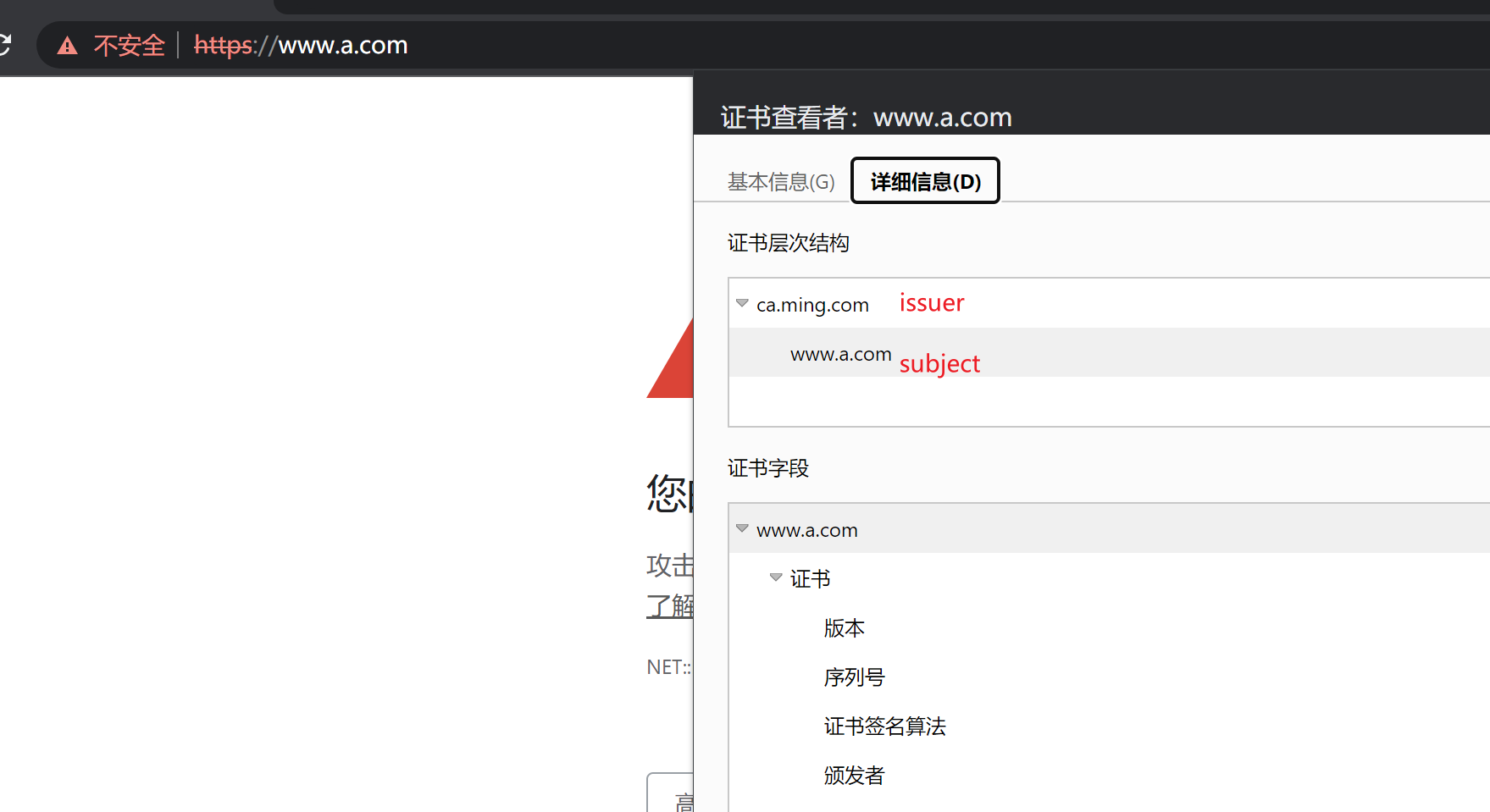The image size is (1490, 812).
Task: Collapse the 证书 node arrow
Action: [775, 577]
